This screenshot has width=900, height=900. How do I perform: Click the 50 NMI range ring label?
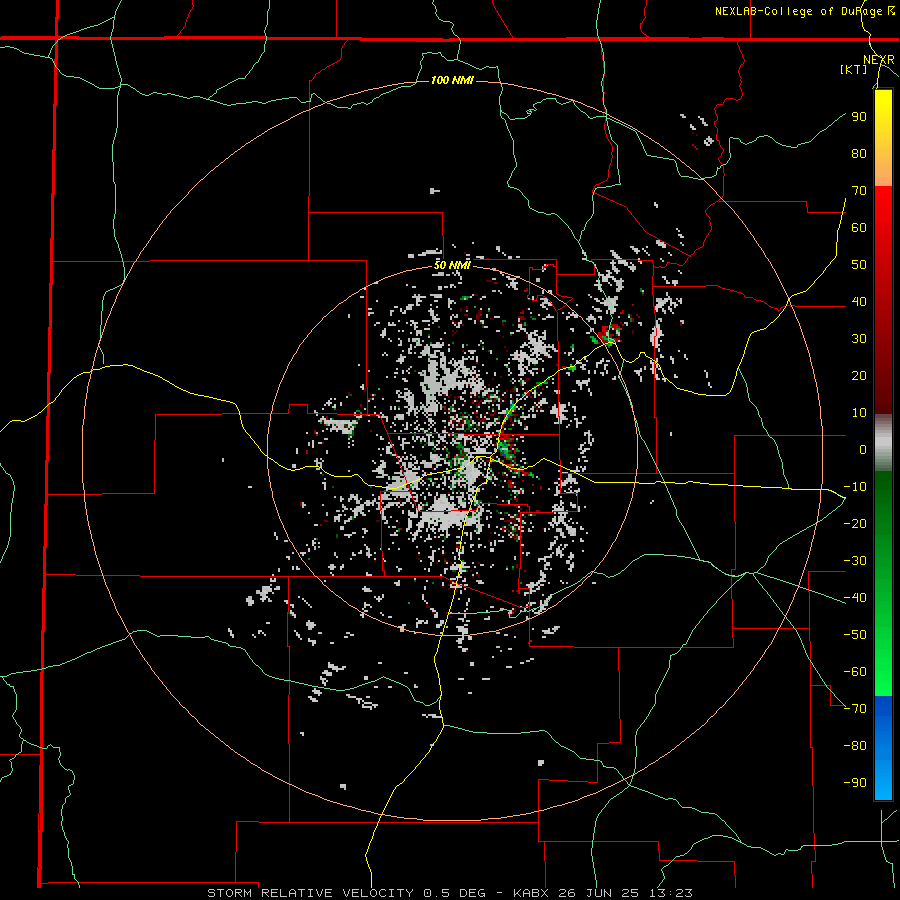coord(452,265)
